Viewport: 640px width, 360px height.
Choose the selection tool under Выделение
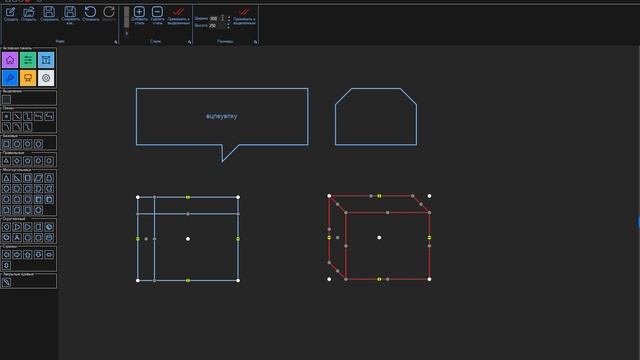[x=7, y=99]
